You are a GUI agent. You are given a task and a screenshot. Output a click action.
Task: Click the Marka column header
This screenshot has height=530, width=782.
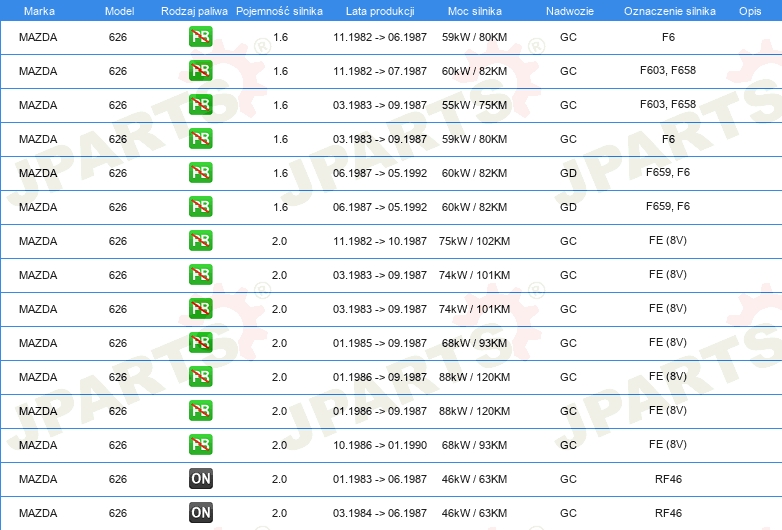[x=38, y=10]
